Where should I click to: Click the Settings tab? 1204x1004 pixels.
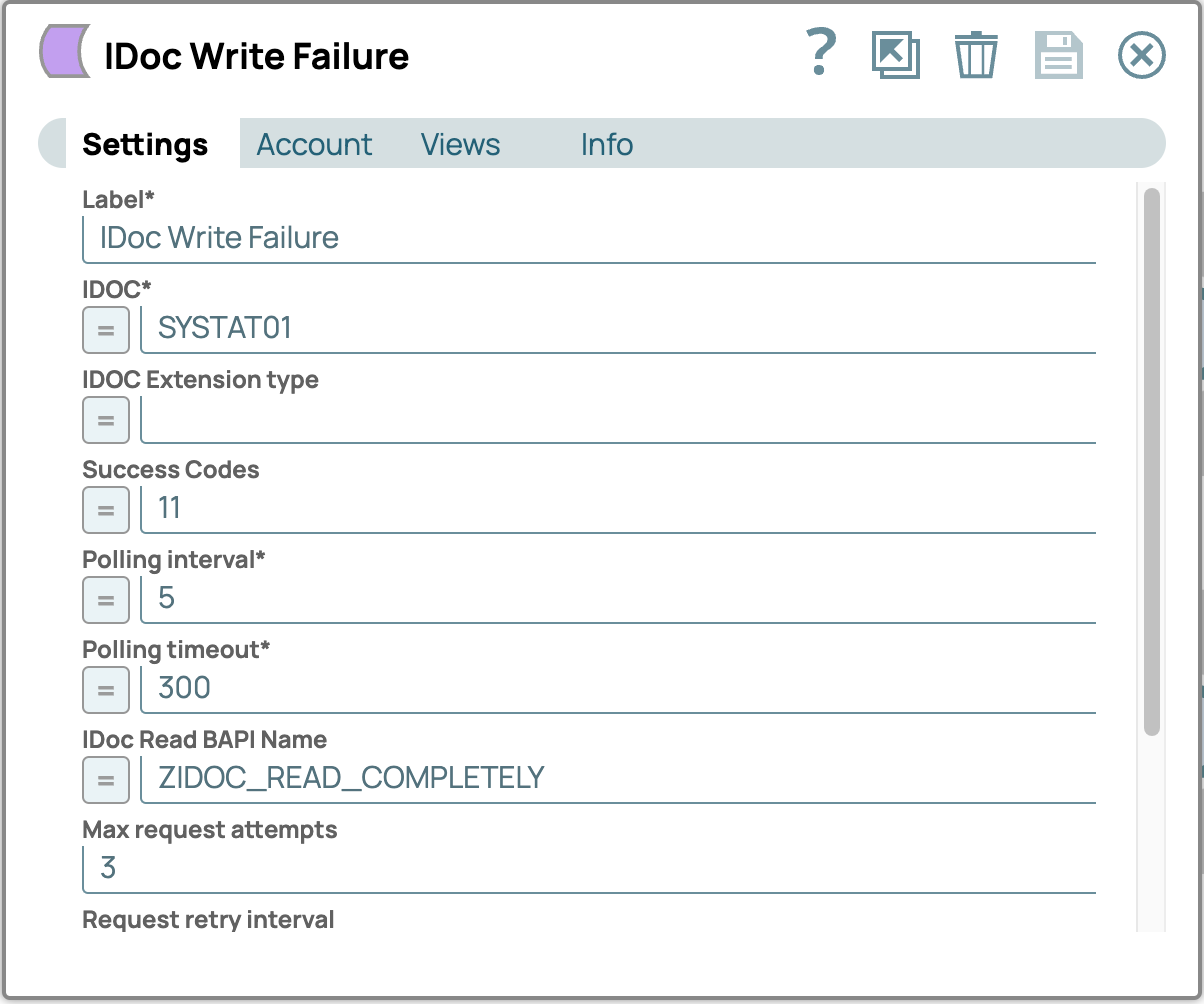click(x=145, y=145)
